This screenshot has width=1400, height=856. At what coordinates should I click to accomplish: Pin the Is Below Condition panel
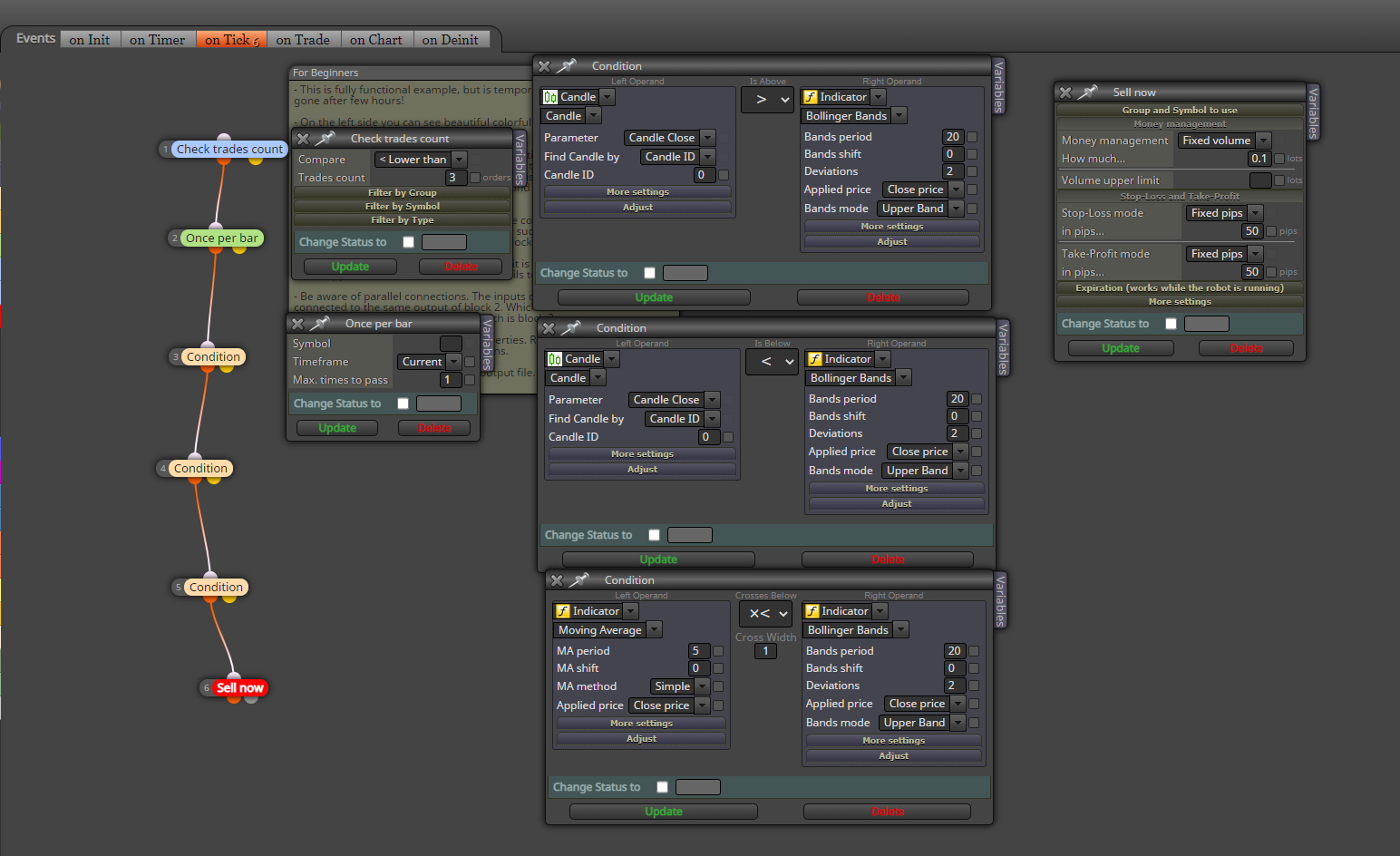tap(570, 328)
